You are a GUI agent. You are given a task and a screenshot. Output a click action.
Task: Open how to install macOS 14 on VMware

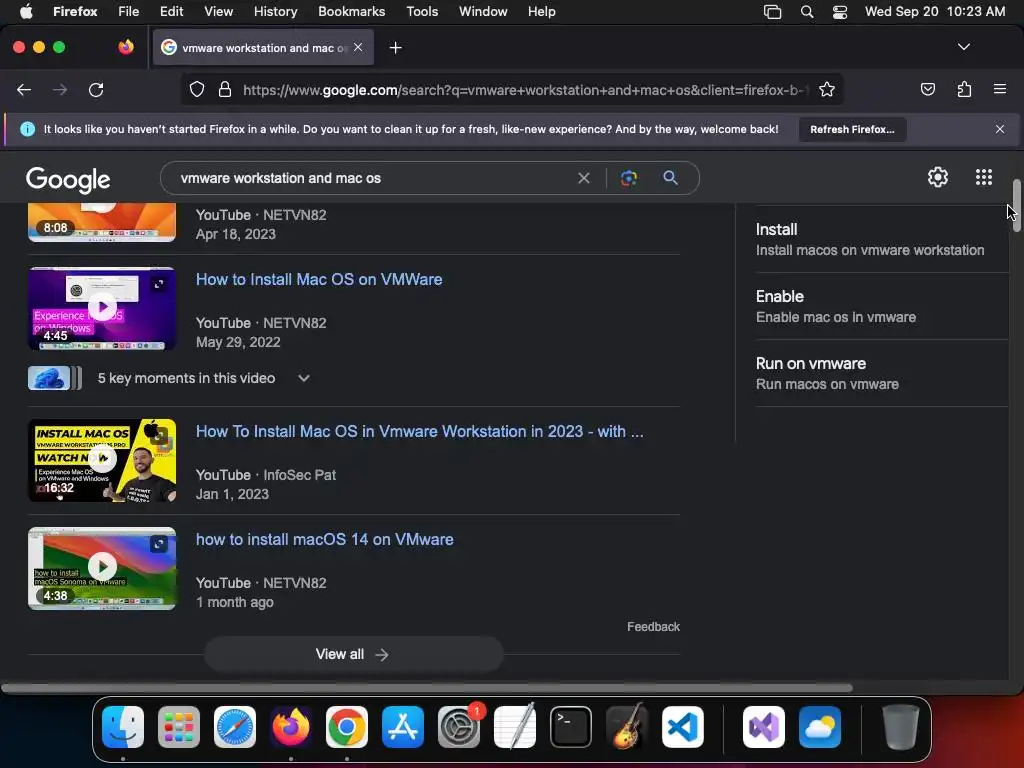(x=325, y=539)
